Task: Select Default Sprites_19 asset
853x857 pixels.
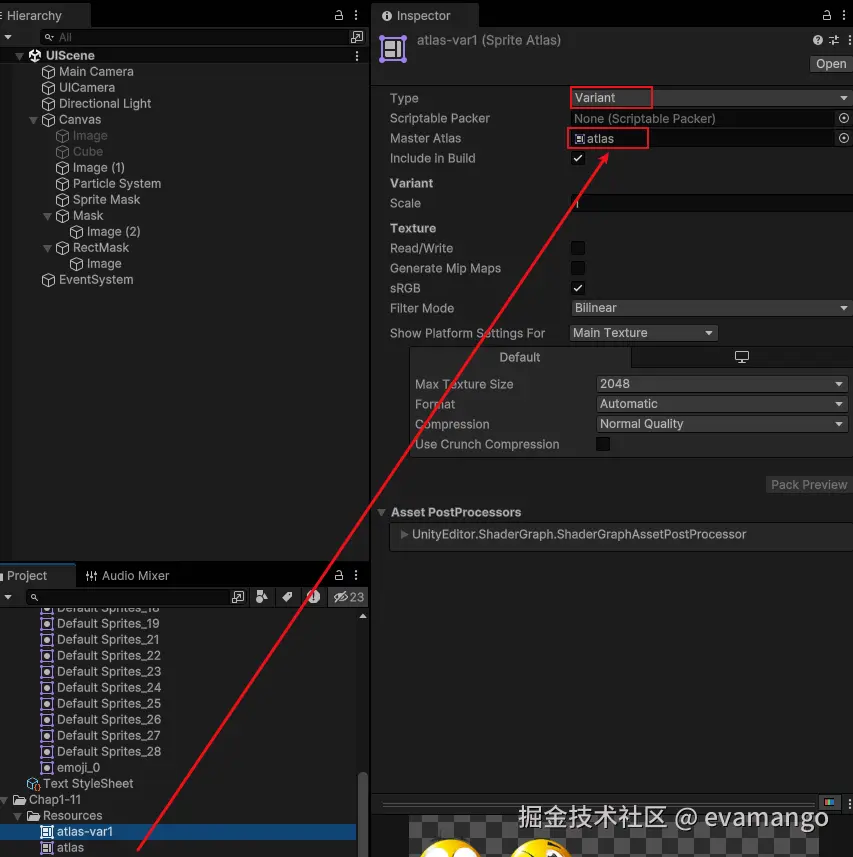Action: pyautogui.click(x=108, y=624)
